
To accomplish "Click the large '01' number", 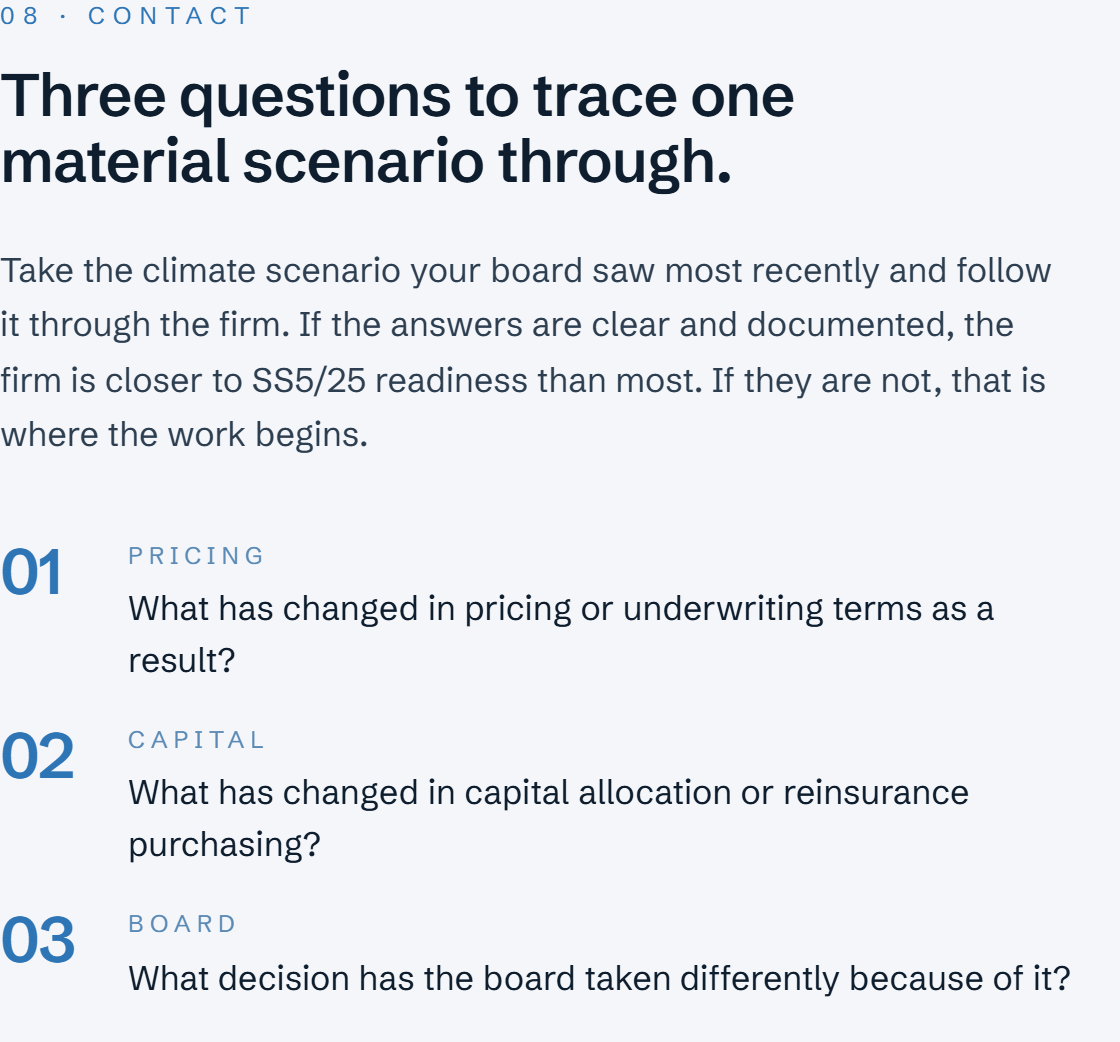I will point(31,572).
